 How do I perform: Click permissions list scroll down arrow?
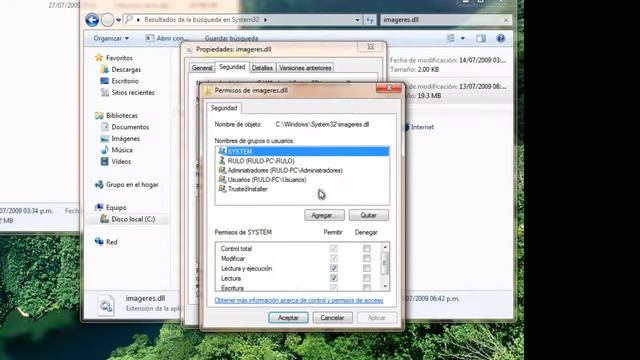tap(384, 287)
